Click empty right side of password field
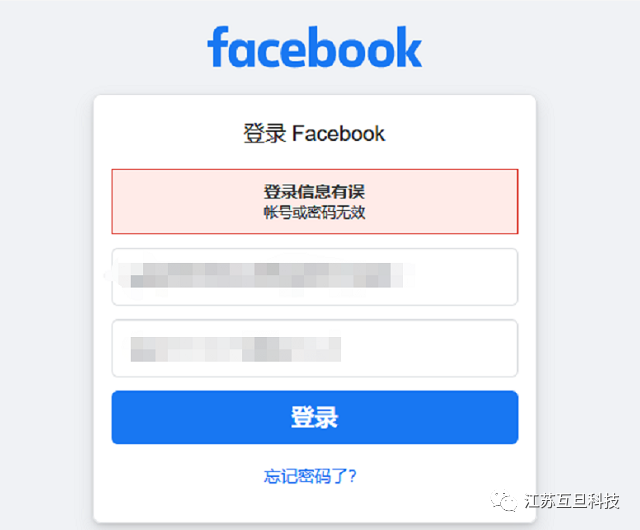The height and width of the screenshot is (530, 640). tap(429, 348)
